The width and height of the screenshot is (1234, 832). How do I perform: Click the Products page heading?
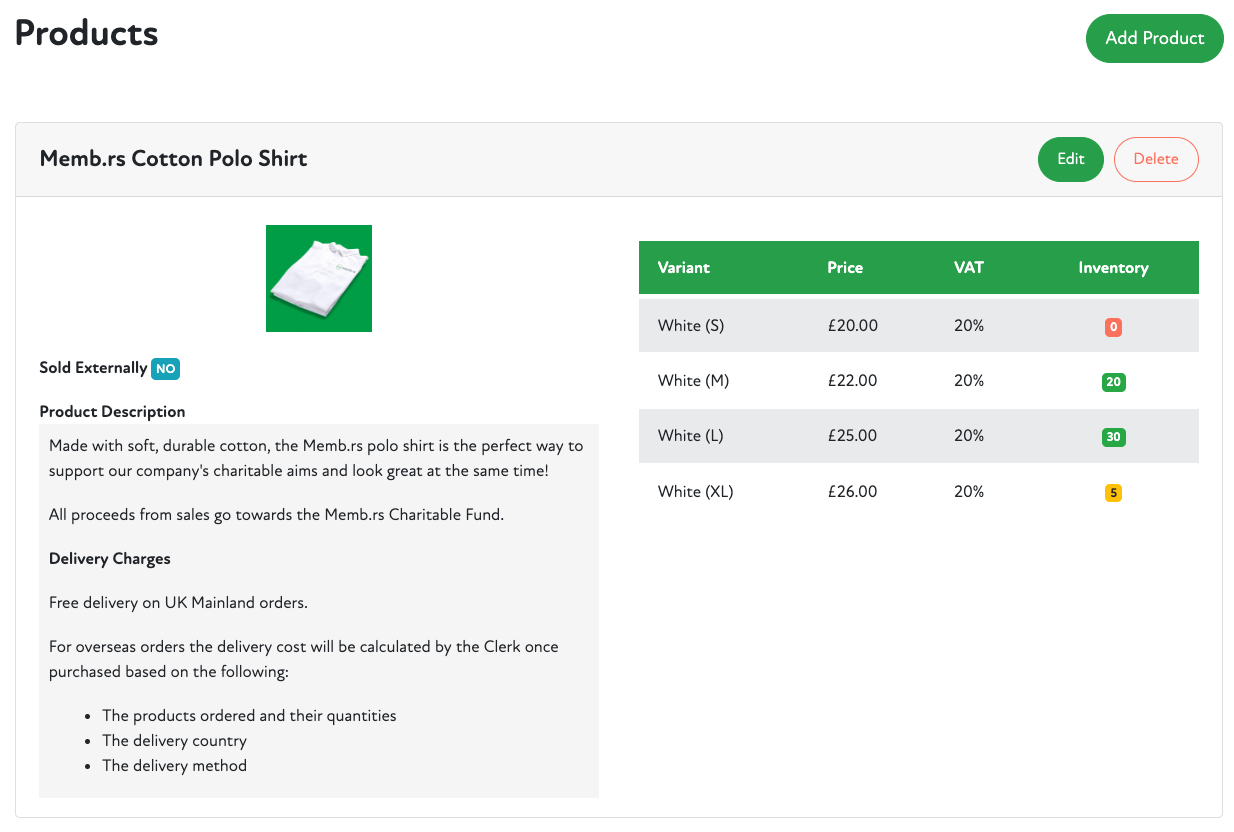tap(86, 33)
